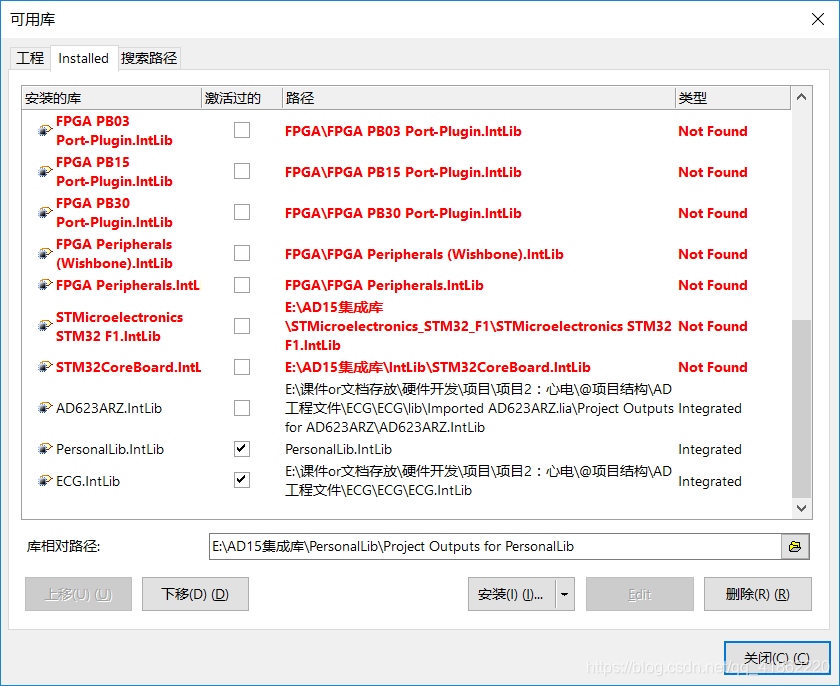Screen dimensions: 840x686
Task: Select the STM32CoreBoard.IntL library name
Action: pos(129,367)
